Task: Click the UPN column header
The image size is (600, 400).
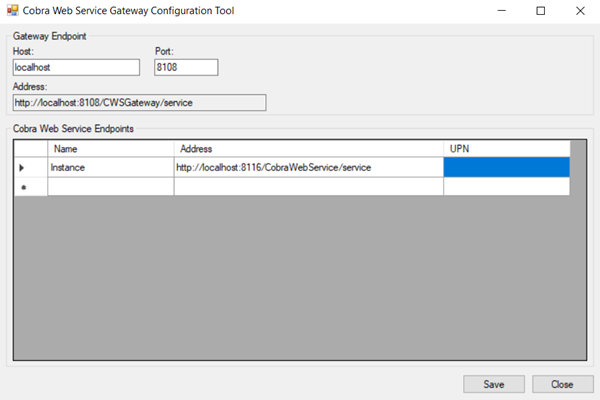Action: click(506, 148)
